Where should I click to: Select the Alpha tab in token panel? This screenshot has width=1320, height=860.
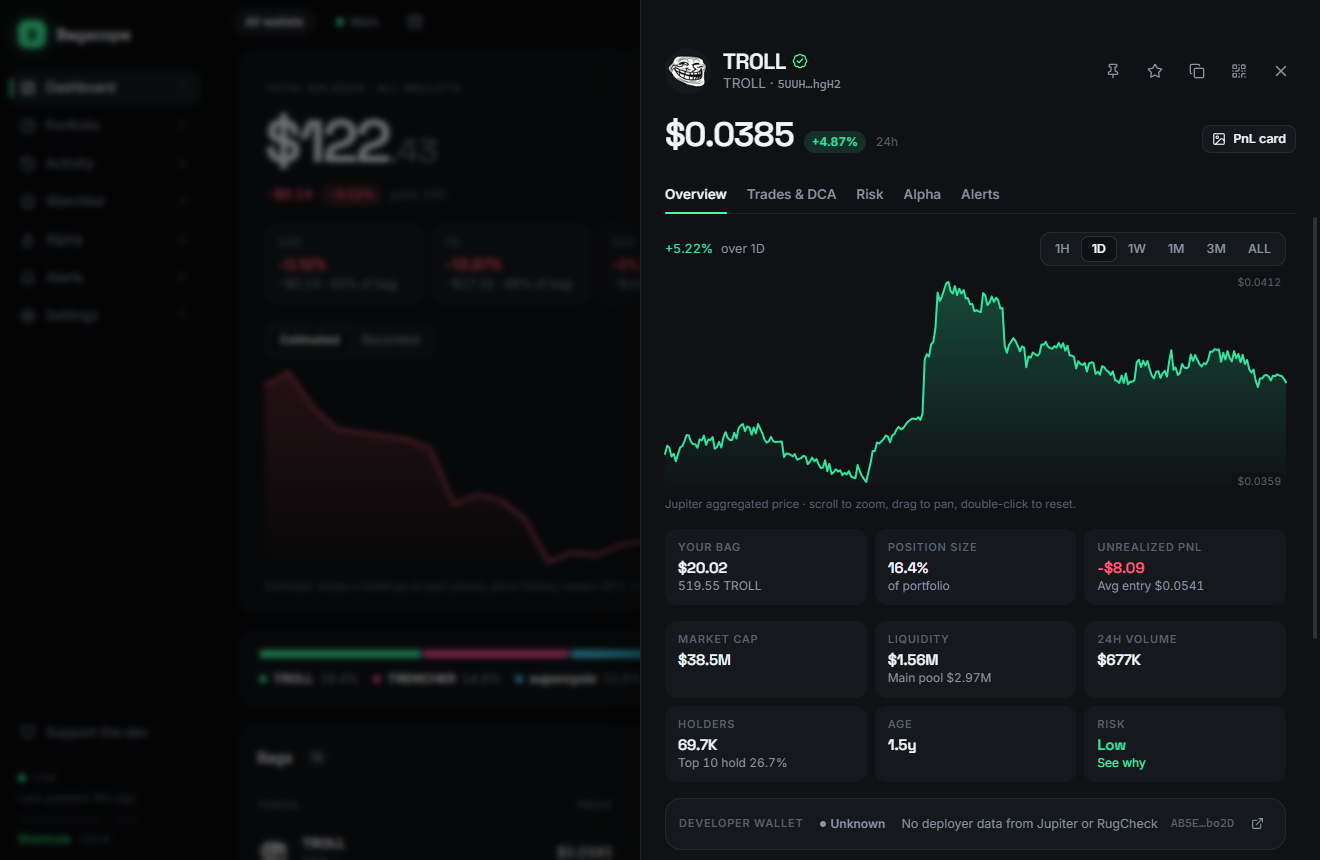point(922,194)
